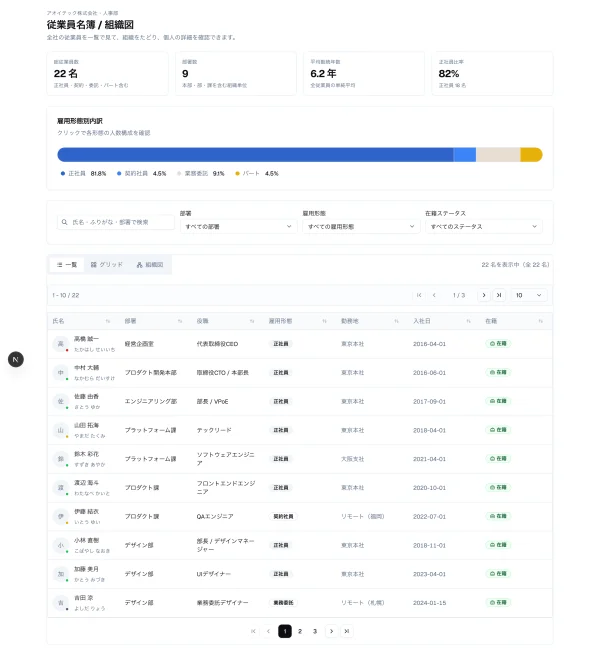Click avatar of 佐藤 由香
This screenshot has height=655, width=600.
coord(61,401)
